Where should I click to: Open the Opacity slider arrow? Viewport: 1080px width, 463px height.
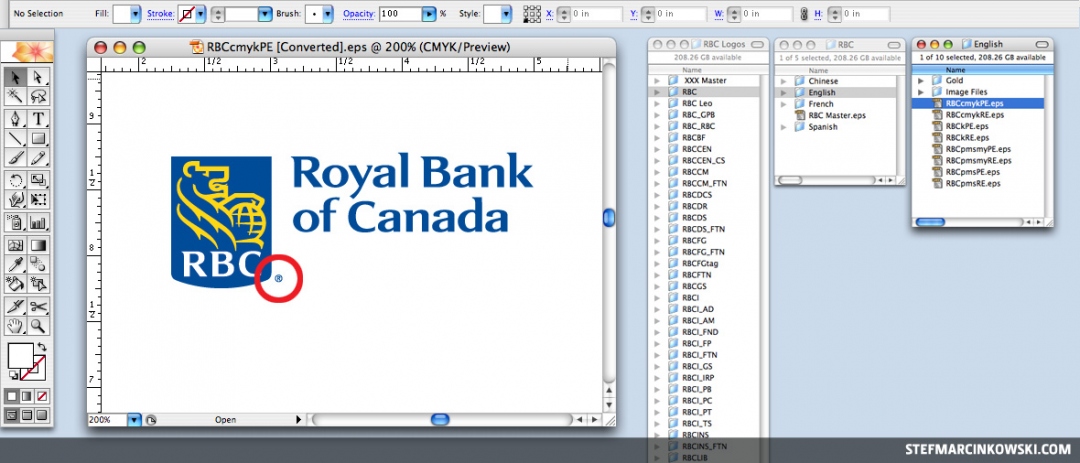pyautogui.click(x=429, y=14)
